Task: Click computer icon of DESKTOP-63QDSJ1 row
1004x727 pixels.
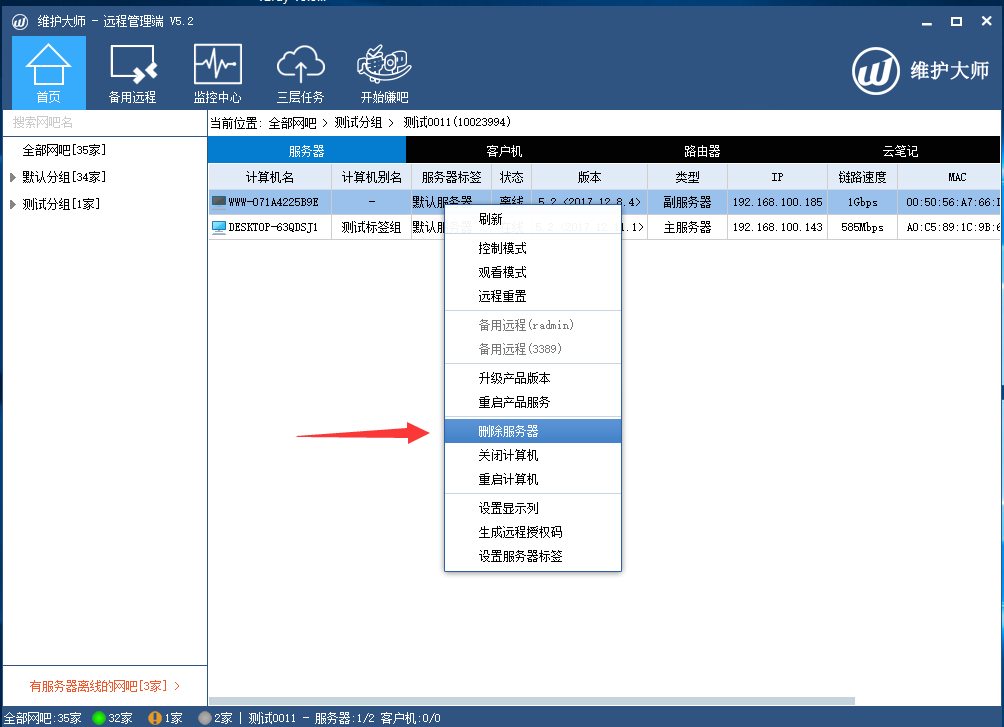Action: 219,227
